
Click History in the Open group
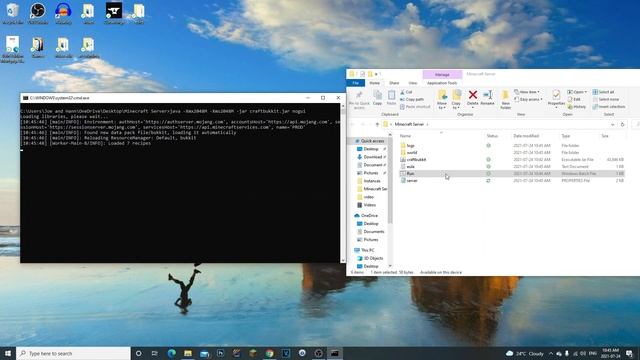coord(577,107)
